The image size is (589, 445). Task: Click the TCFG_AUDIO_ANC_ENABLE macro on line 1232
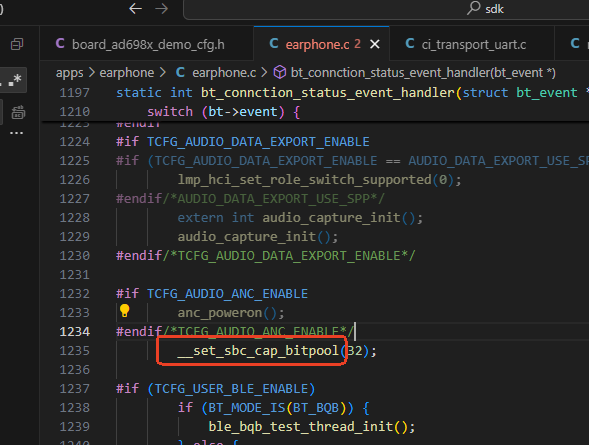click(x=227, y=294)
